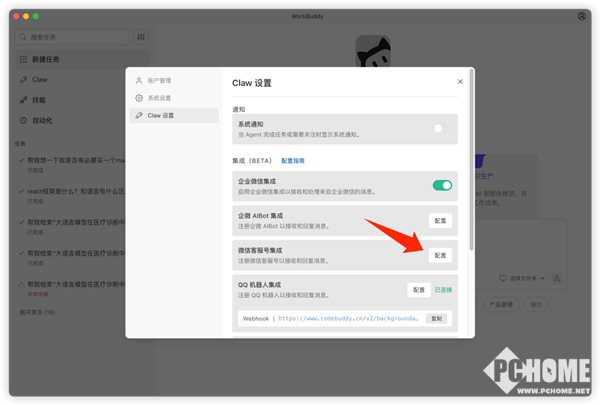The height and width of the screenshot is (405, 600).
Task: Enable the 系统通知 toggle
Action: [441, 129]
